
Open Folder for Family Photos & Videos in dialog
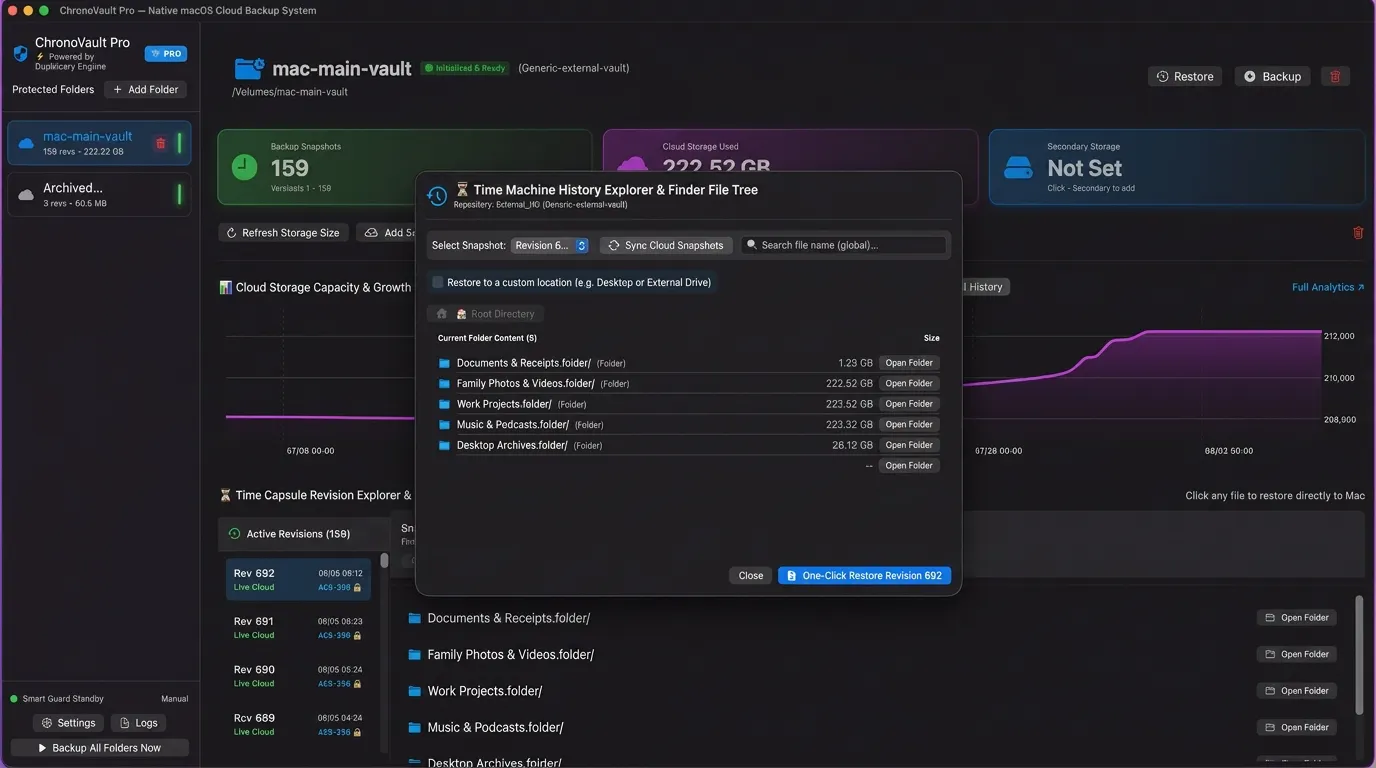(909, 383)
